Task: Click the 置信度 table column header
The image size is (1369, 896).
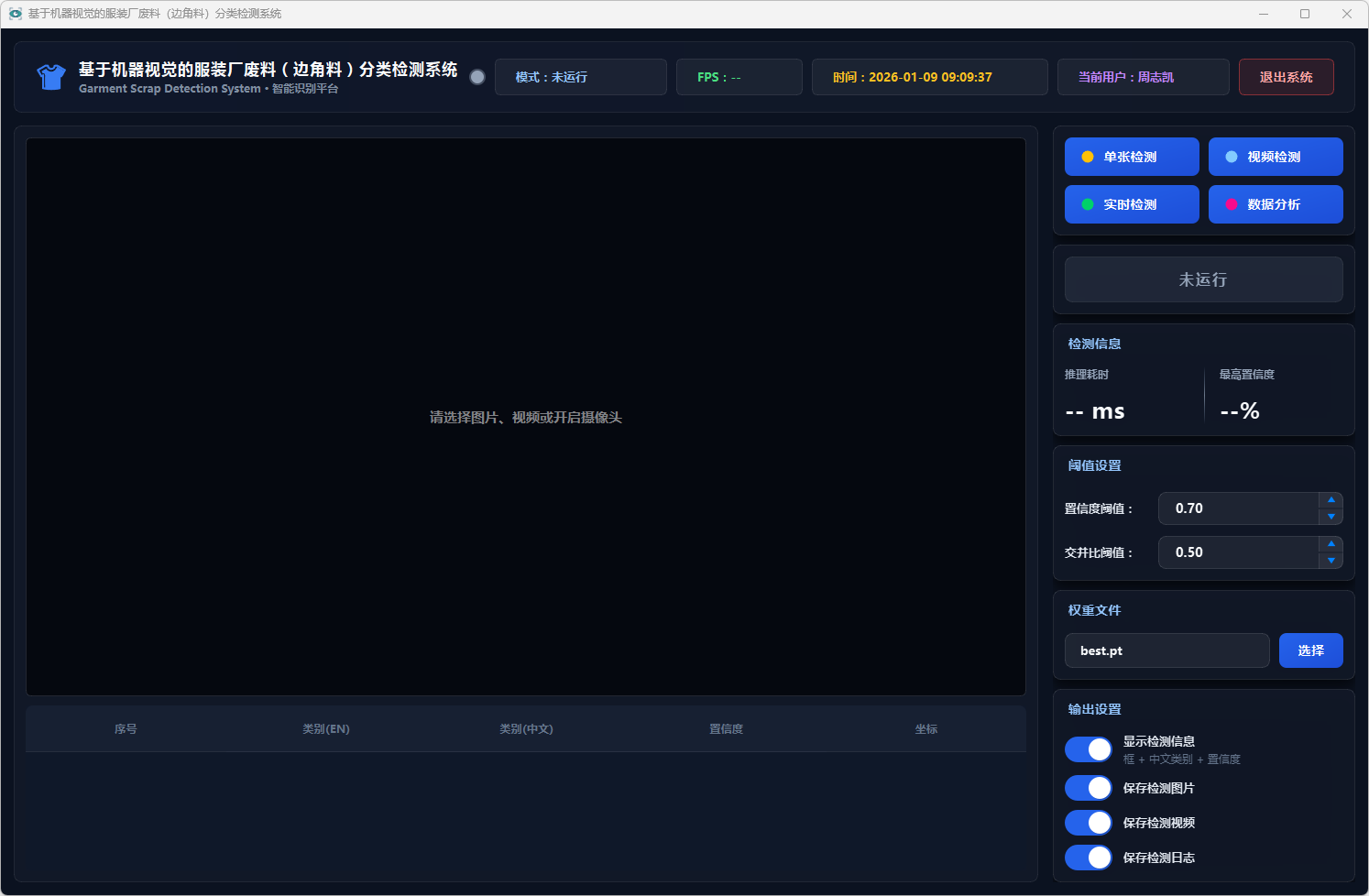Action: pos(726,729)
